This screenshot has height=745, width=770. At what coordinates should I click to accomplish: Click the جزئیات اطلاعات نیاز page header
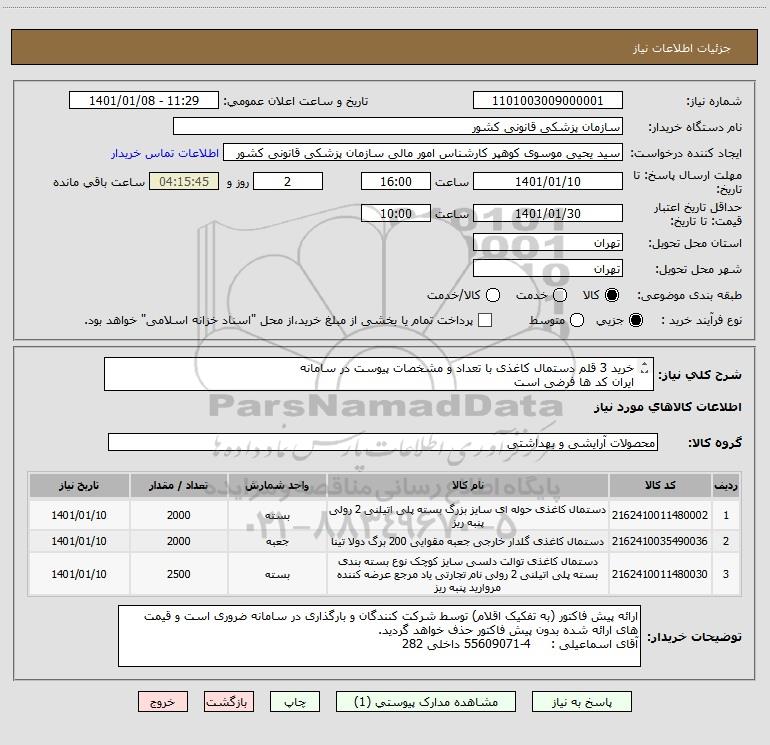[x=682, y=48]
